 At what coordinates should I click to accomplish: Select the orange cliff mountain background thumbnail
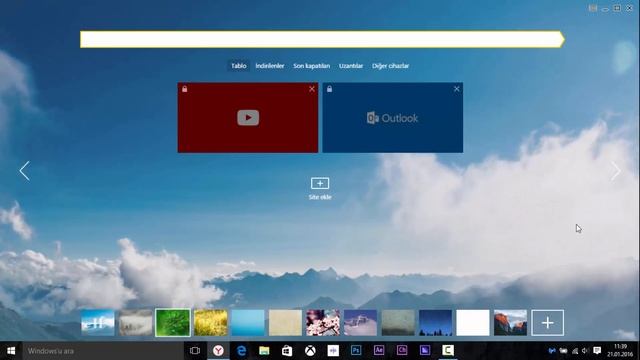tap(511, 322)
